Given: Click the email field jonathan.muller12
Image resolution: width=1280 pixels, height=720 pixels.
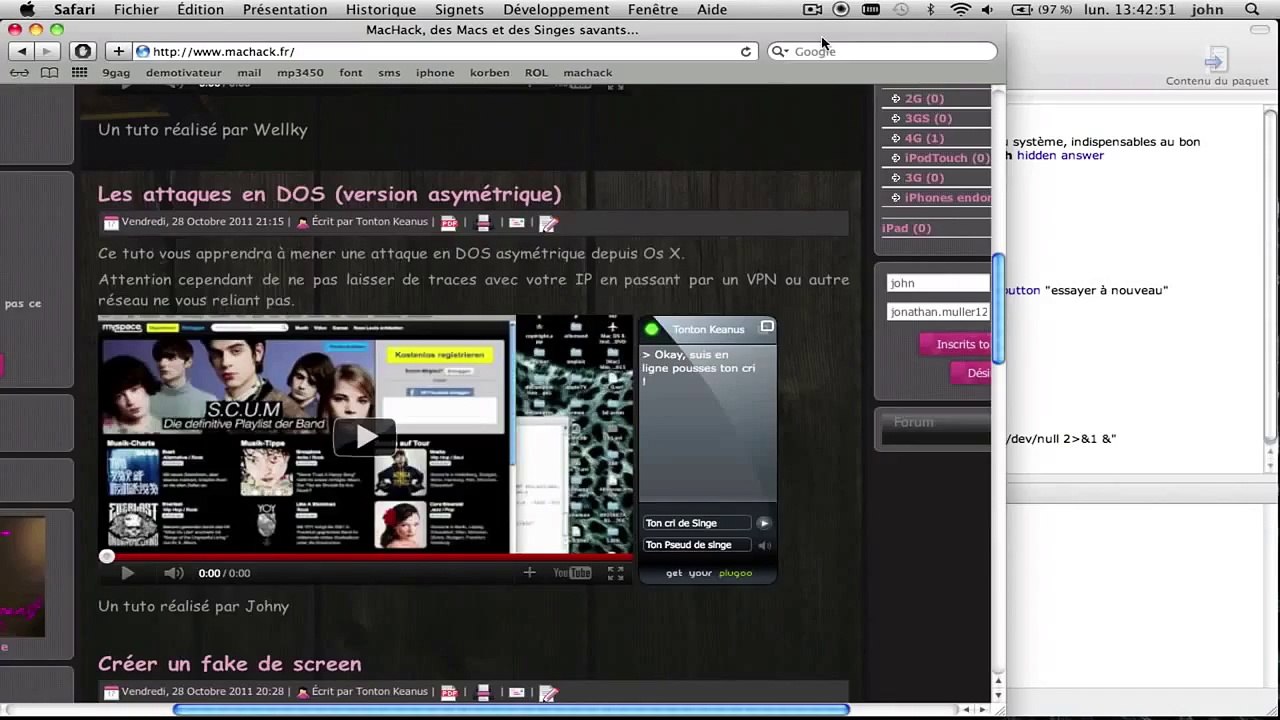Looking at the screenshot, I should [938, 312].
